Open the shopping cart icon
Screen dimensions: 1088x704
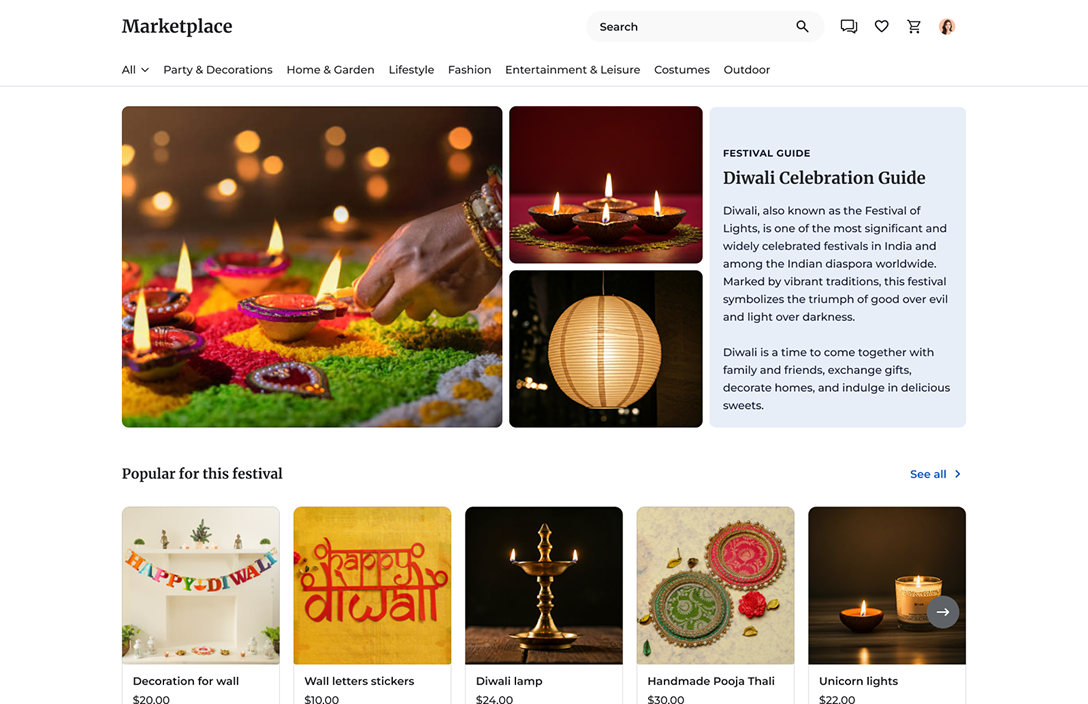(x=914, y=26)
